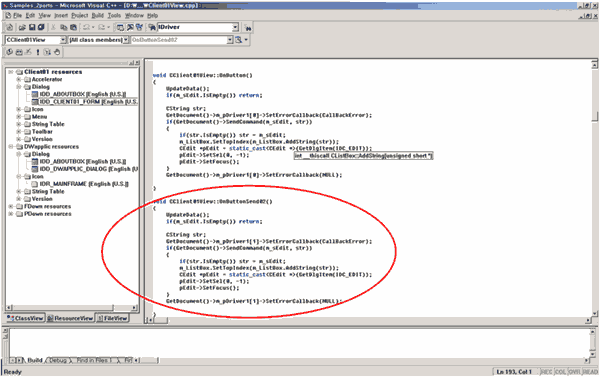Open the Insert menu
This screenshot has width=600, height=377.
61,15
